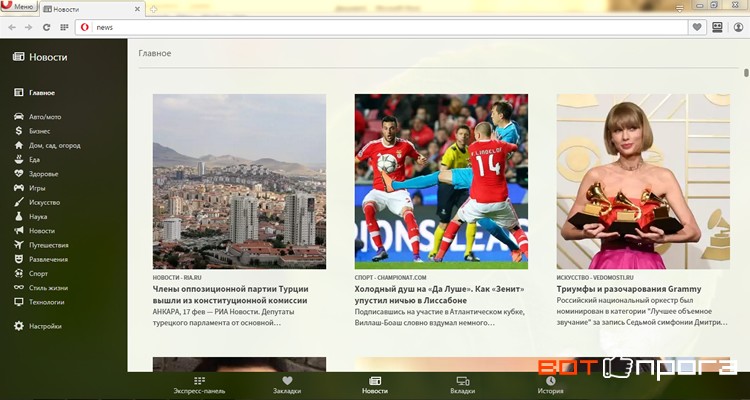This screenshot has height=400, width=750.
Task: Go back with the back arrow
Action: coord(12,27)
